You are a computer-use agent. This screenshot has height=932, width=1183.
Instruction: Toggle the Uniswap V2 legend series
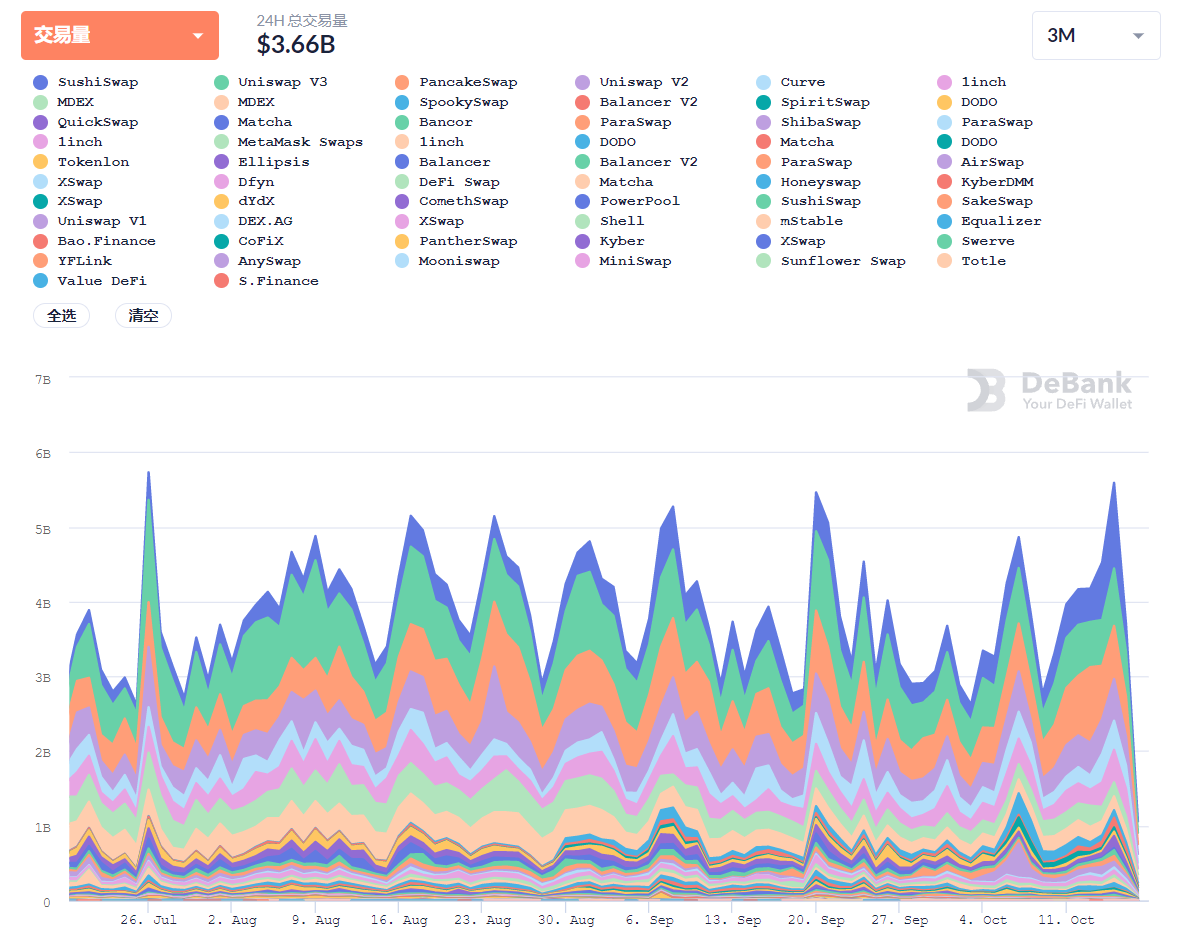(x=632, y=82)
